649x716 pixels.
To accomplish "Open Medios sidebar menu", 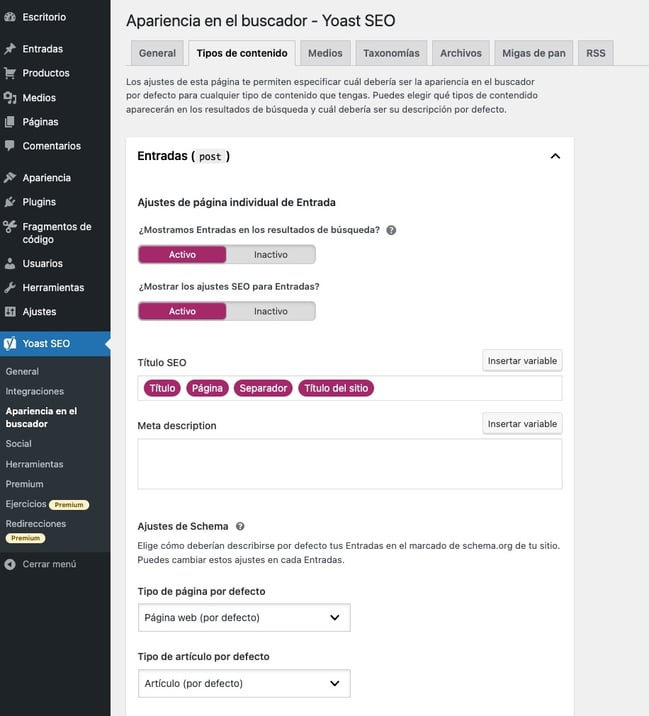I will tap(39, 97).
